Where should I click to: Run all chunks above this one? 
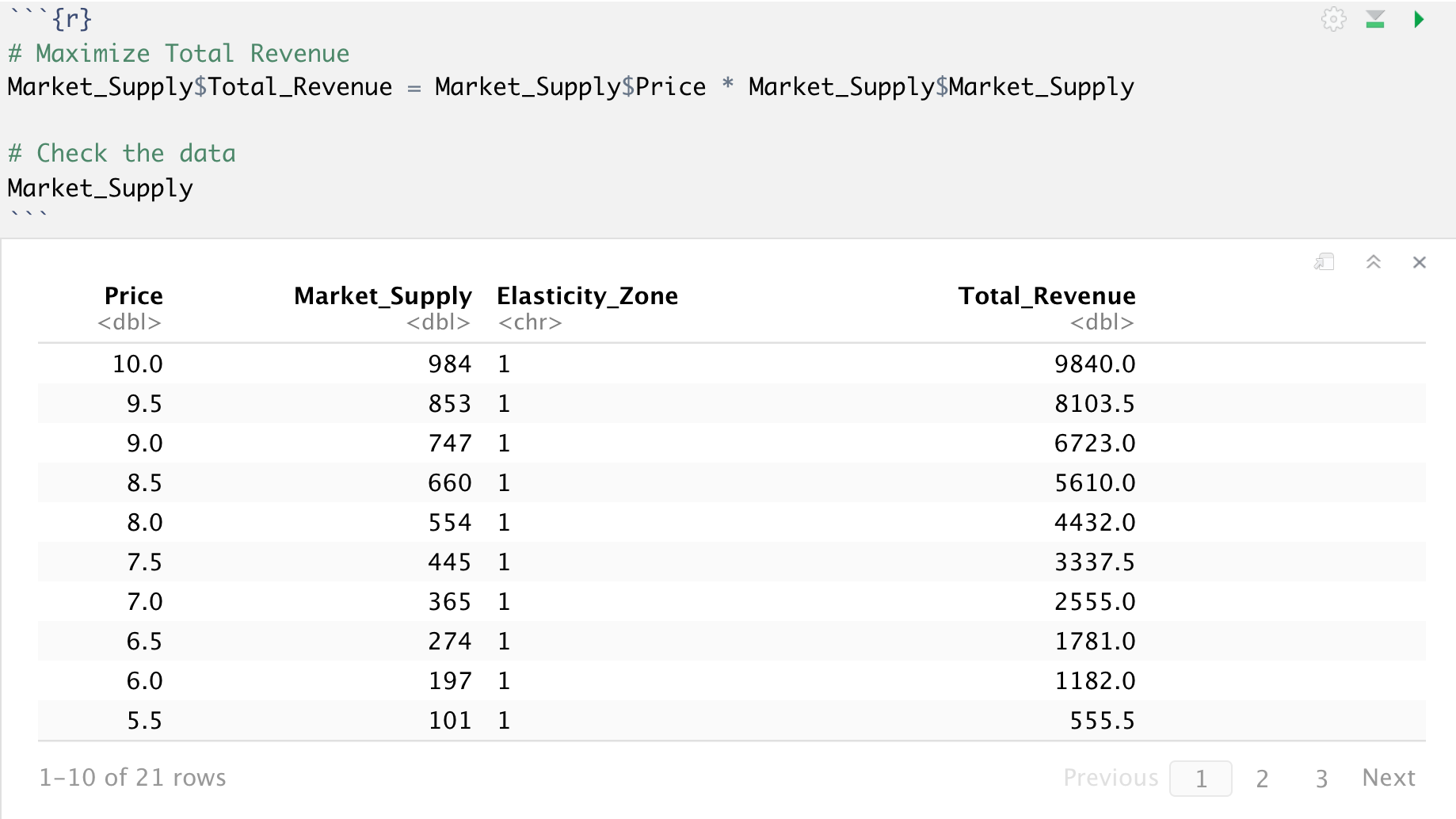click(1375, 19)
